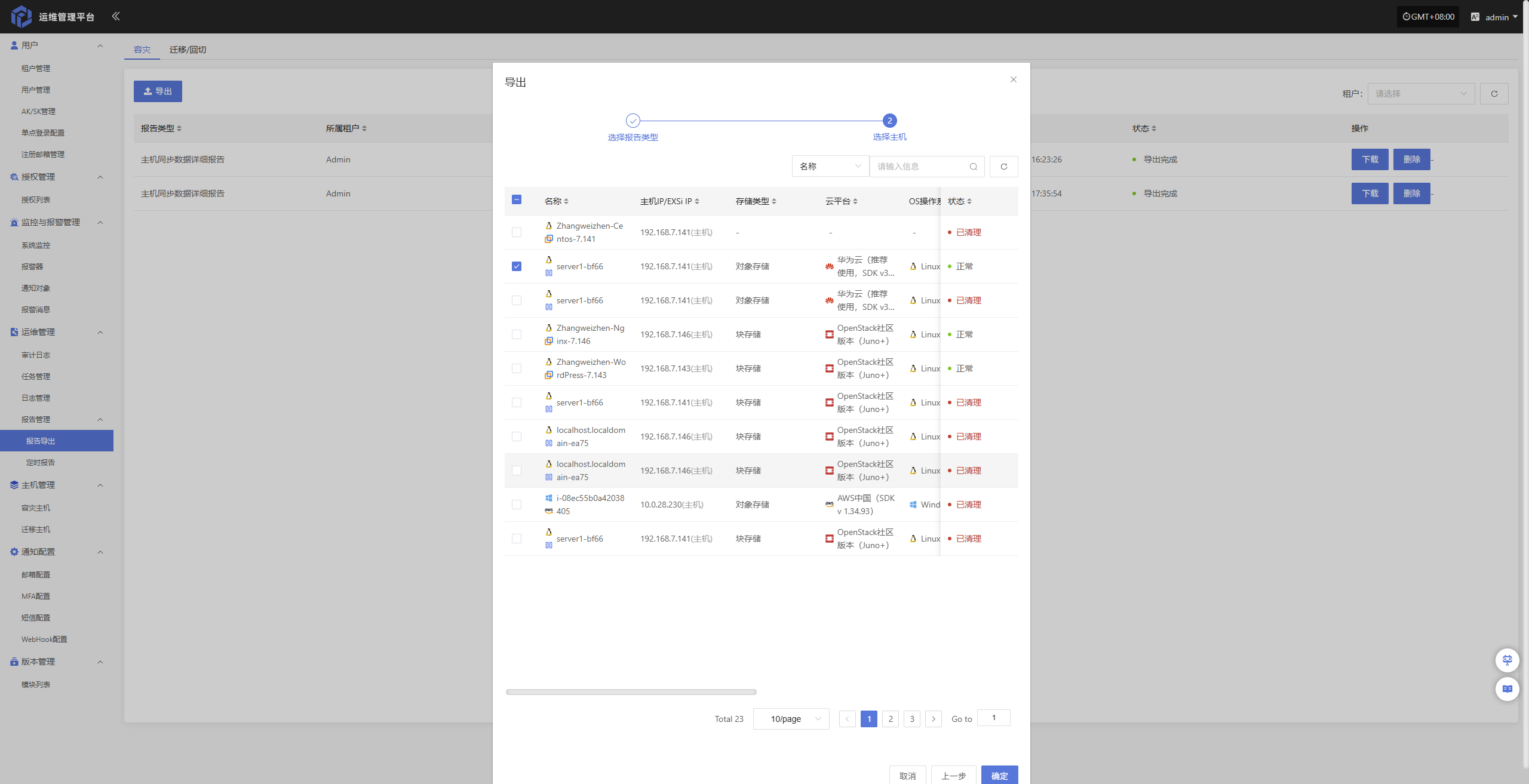Click the 上一步 button
The height and width of the screenshot is (784, 1529).
(953, 776)
